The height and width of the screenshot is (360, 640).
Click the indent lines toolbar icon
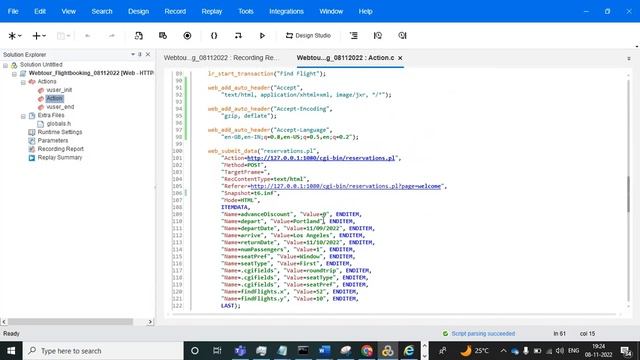pos(354,36)
